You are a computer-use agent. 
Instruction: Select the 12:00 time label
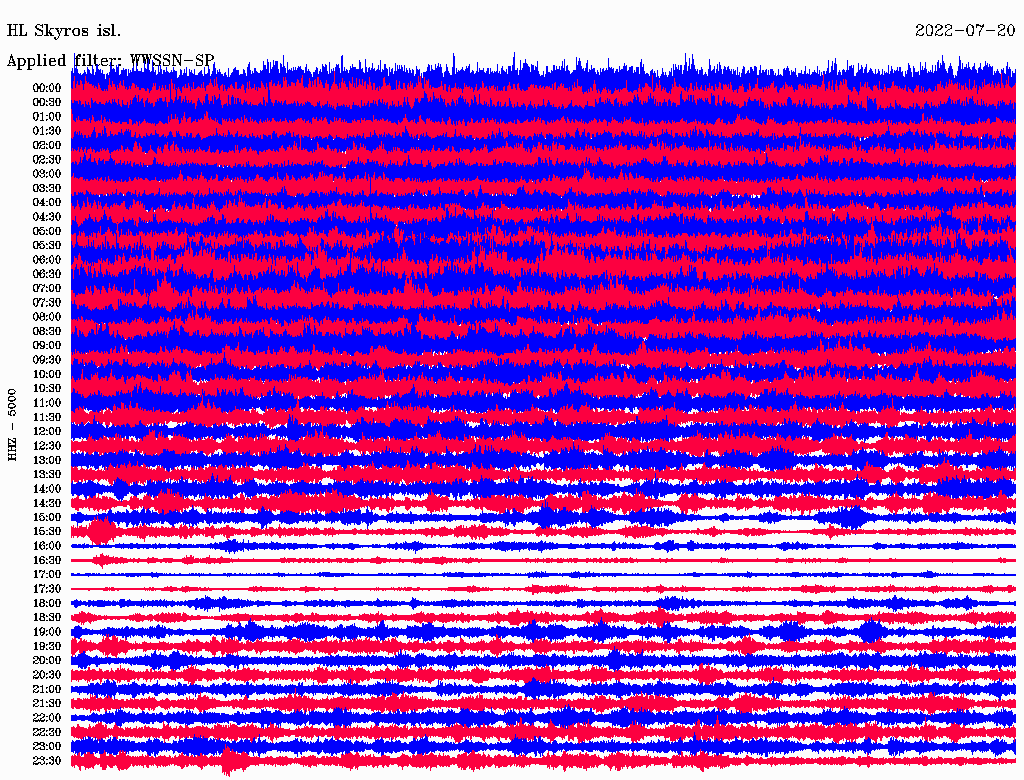point(47,432)
